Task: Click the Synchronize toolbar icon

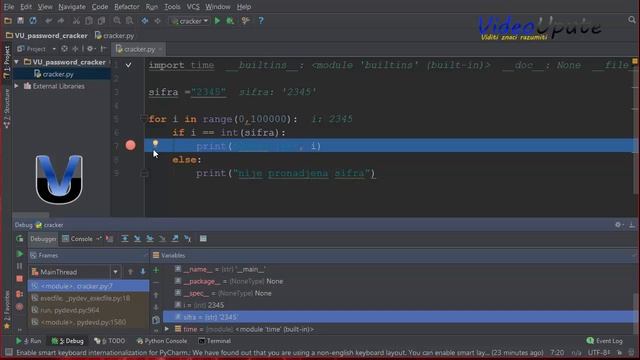Action: tap(33, 21)
